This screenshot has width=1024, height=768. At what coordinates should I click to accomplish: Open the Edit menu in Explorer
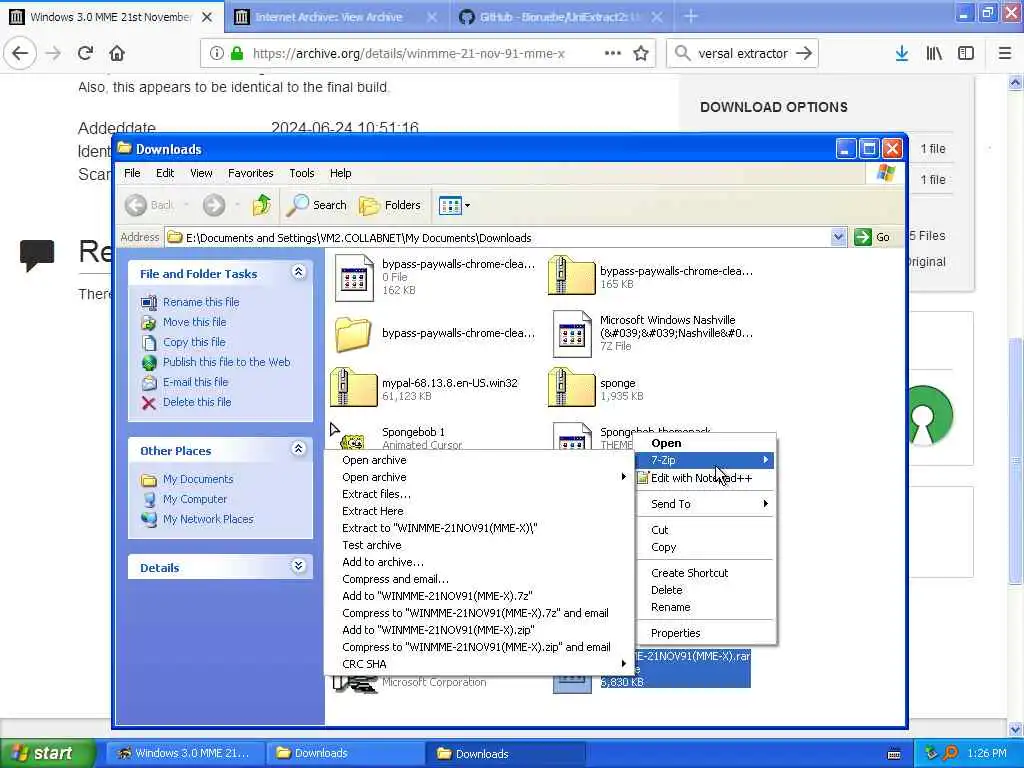click(x=165, y=173)
